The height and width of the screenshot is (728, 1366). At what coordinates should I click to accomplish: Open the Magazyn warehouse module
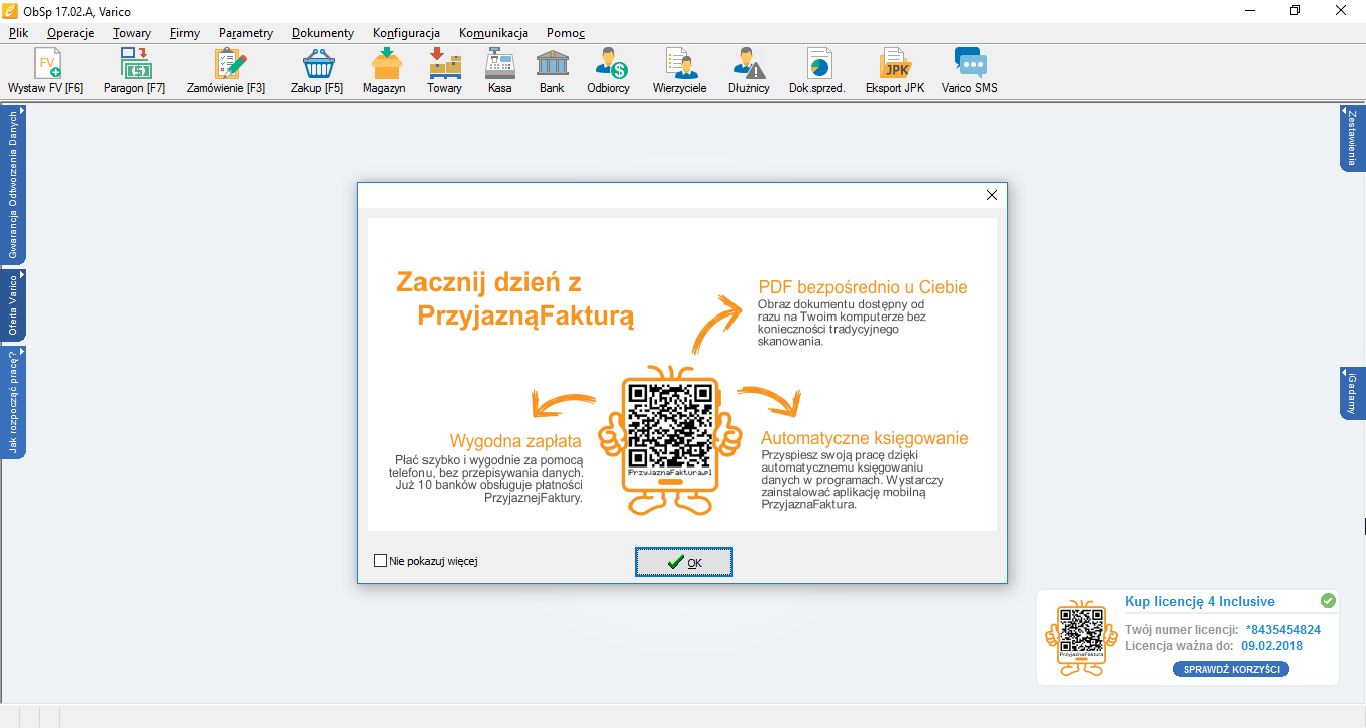[385, 71]
